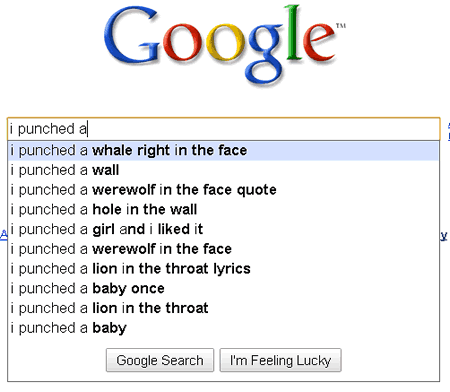Select suggestion "i punched a wall"
450x392 pixels.
[x=223, y=170]
